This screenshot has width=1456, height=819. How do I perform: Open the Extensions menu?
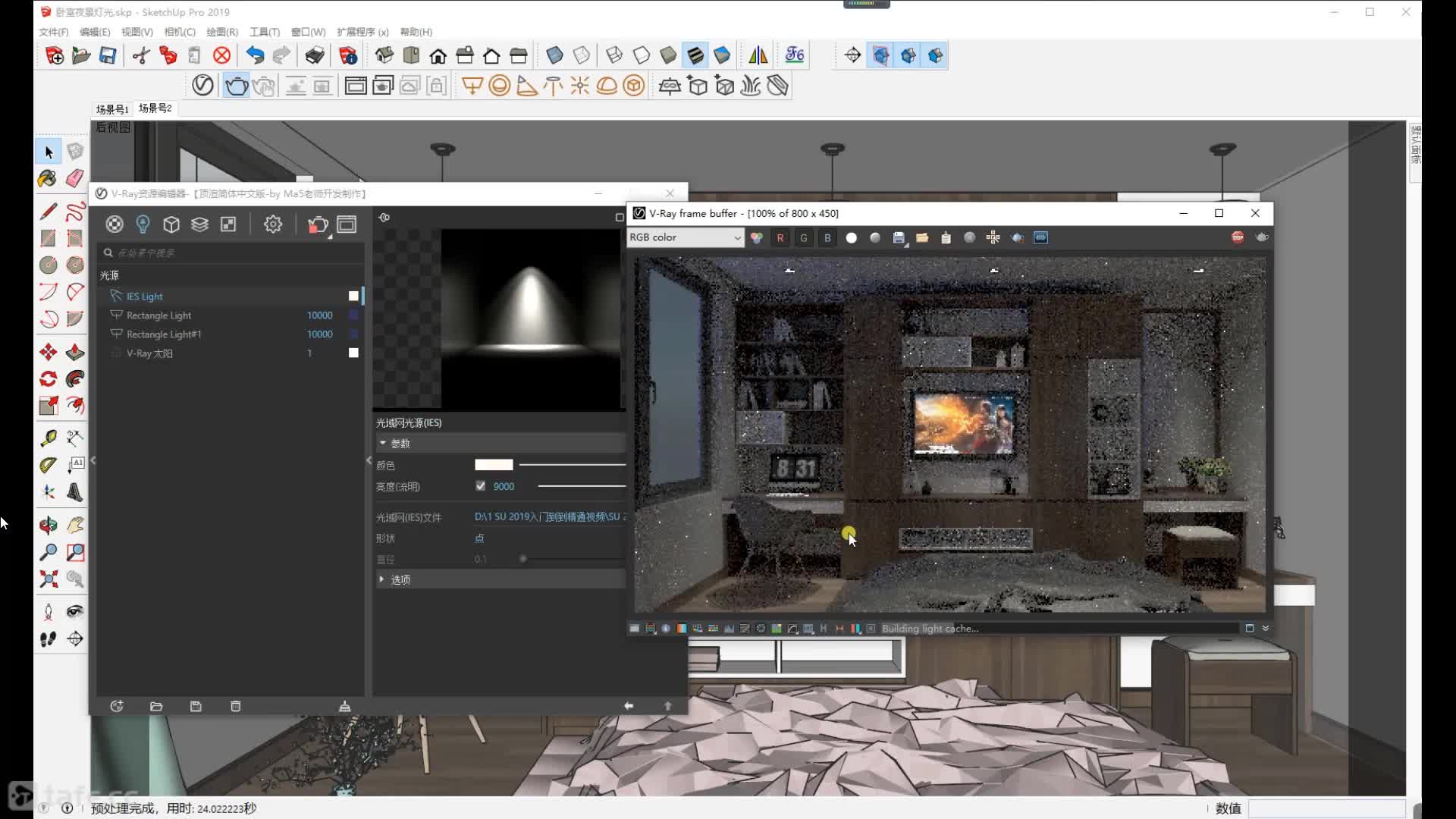[x=362, y=32]
